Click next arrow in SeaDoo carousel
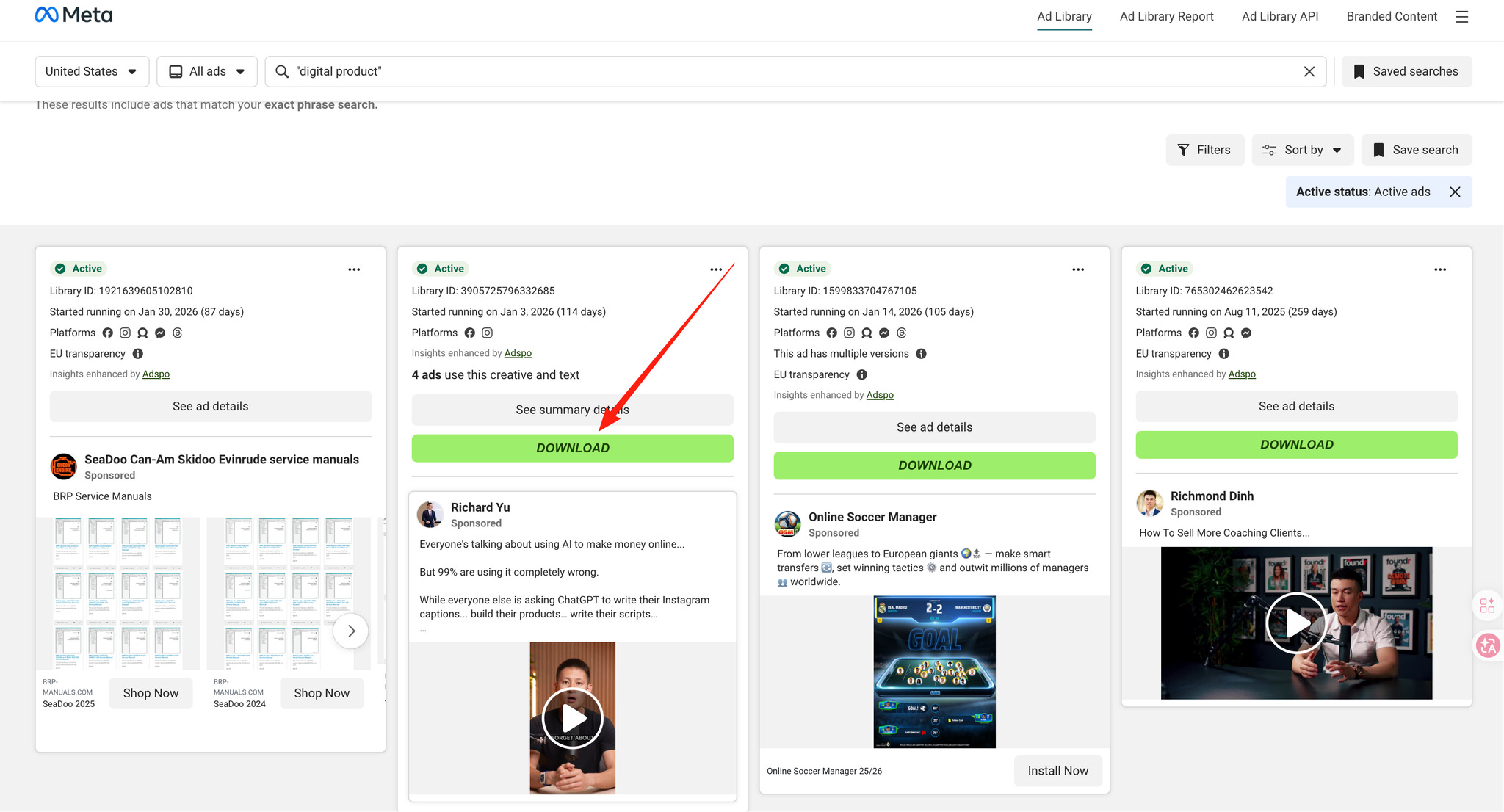Image resolution: width=1504 pixels, height=812 pixels. 351,631
